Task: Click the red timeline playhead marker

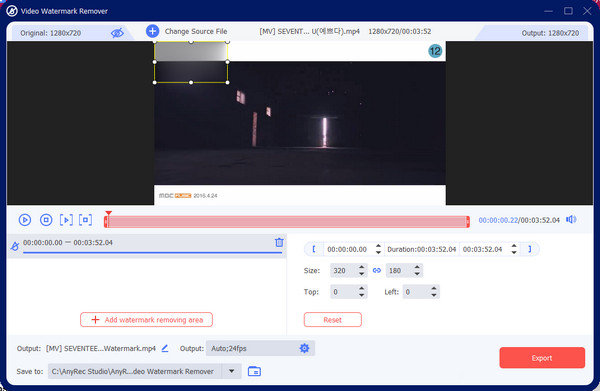Action: tap(108, 213)
